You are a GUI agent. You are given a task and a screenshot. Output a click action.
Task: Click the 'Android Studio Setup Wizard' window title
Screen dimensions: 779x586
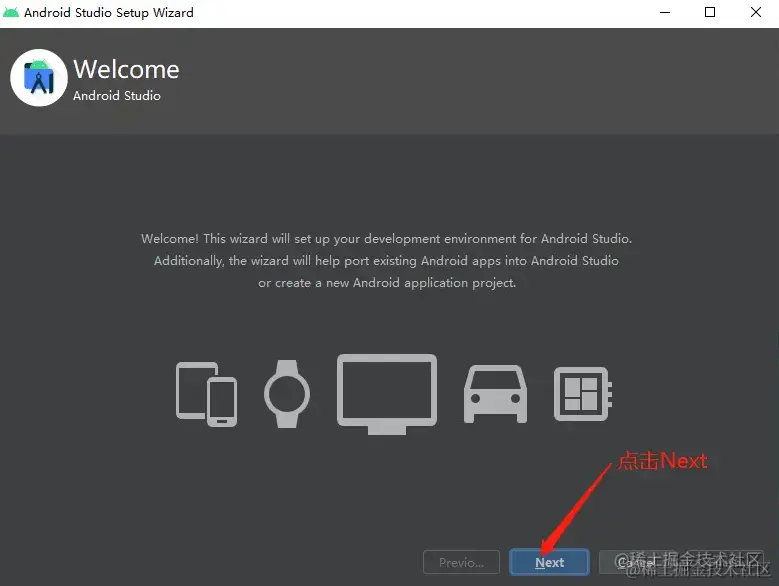pos(109,12)
